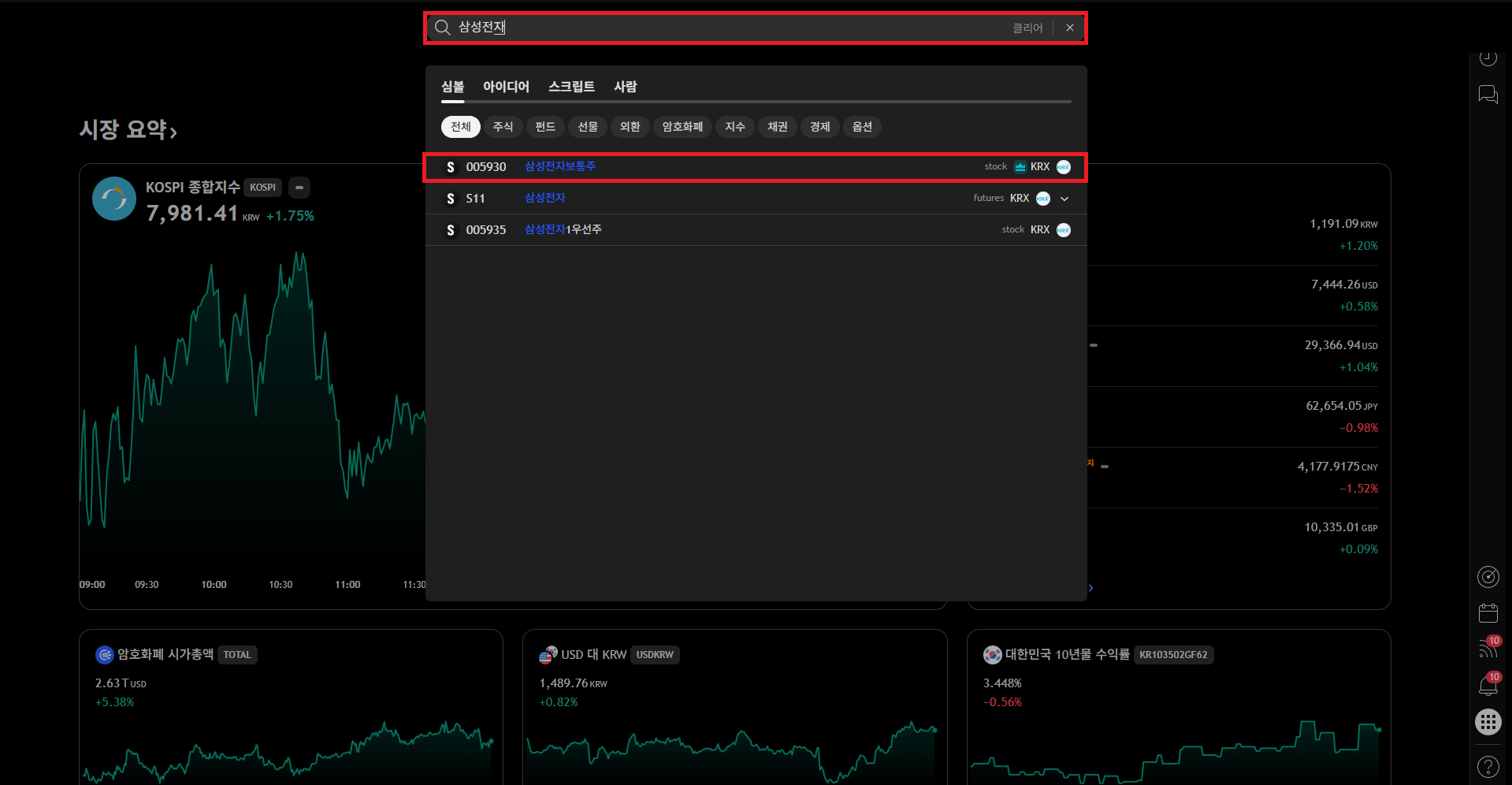Switch to the 심볼 tab

point(453,87)
